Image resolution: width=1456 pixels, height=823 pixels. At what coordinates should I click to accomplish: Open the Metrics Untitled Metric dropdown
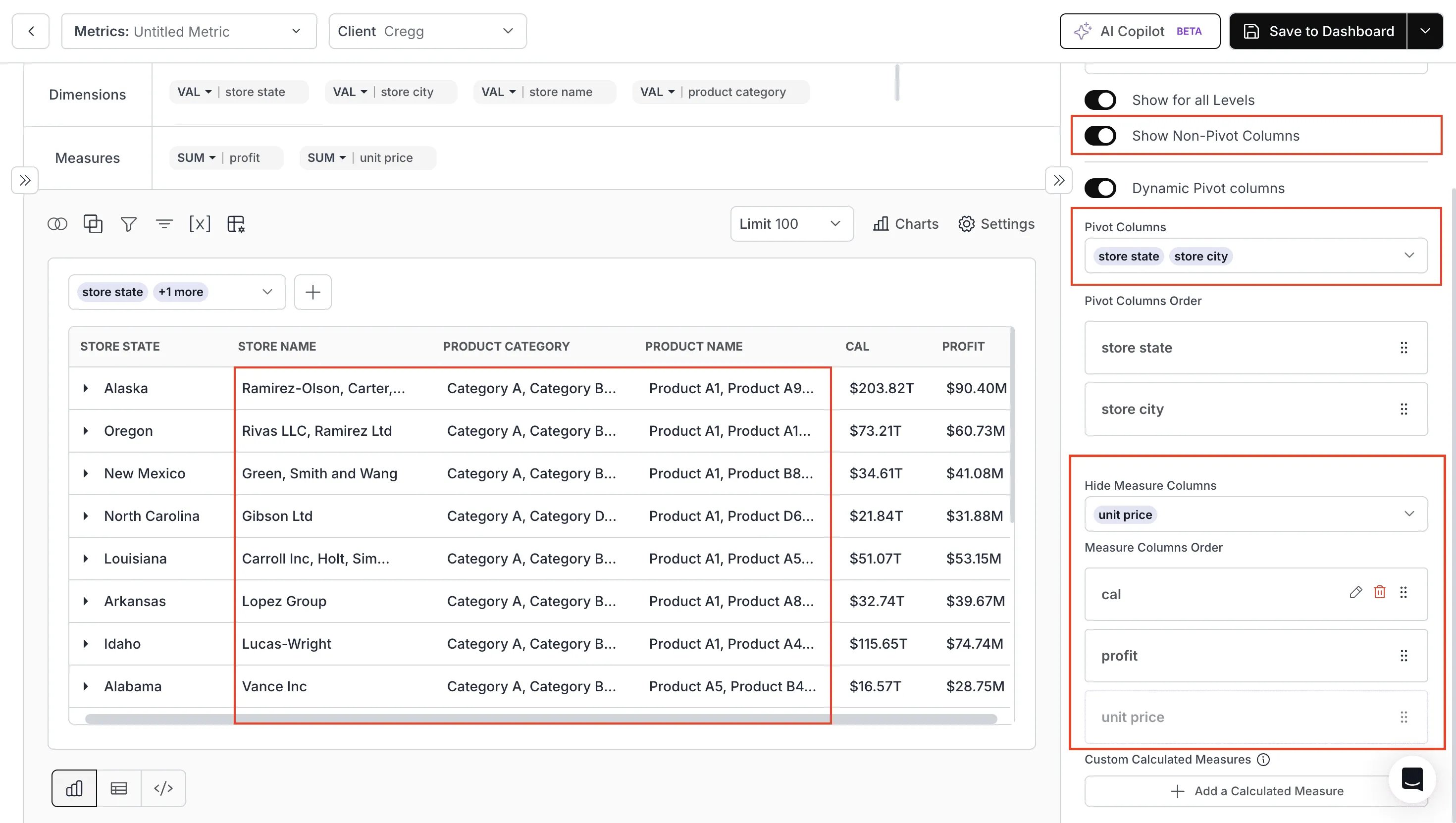pyautogui.click(x=189, y=31)
